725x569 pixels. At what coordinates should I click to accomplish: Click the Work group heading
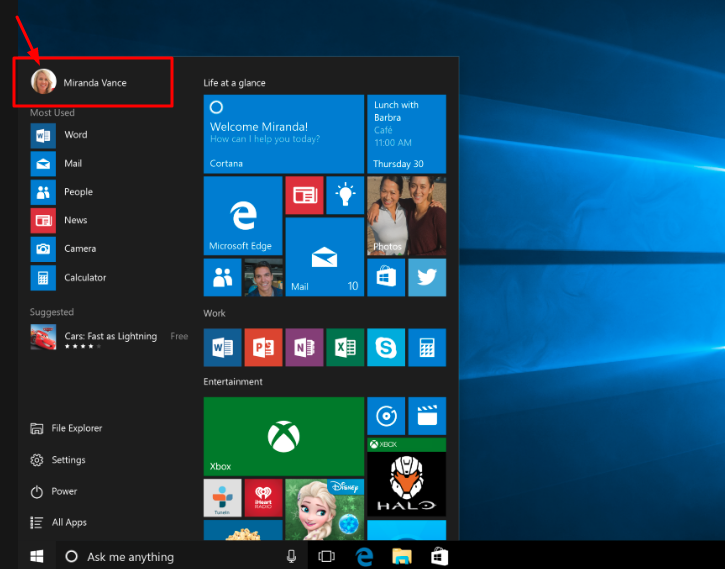coord(215,313)
